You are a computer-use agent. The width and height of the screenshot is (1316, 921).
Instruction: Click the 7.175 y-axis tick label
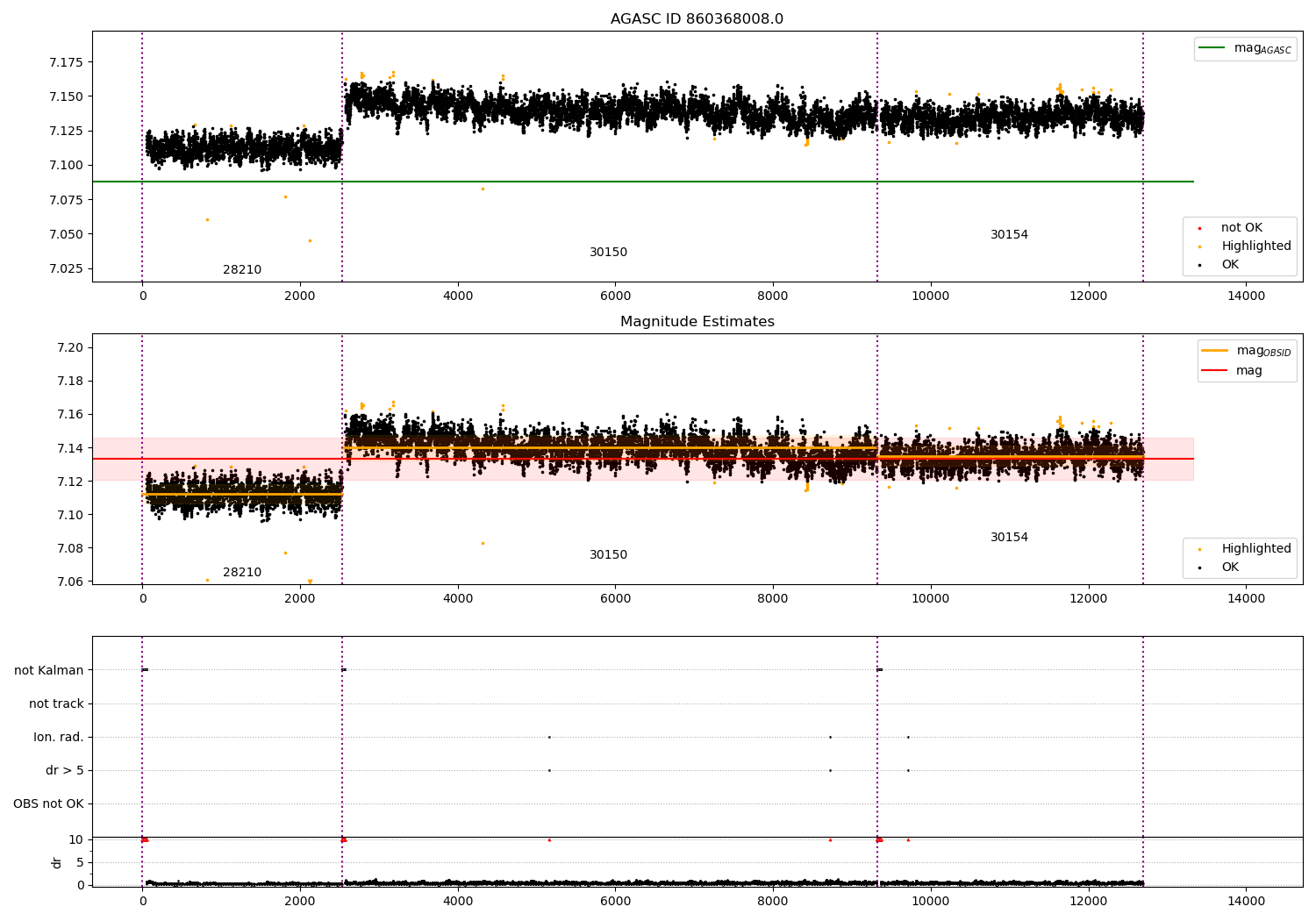tap(66, 63)
